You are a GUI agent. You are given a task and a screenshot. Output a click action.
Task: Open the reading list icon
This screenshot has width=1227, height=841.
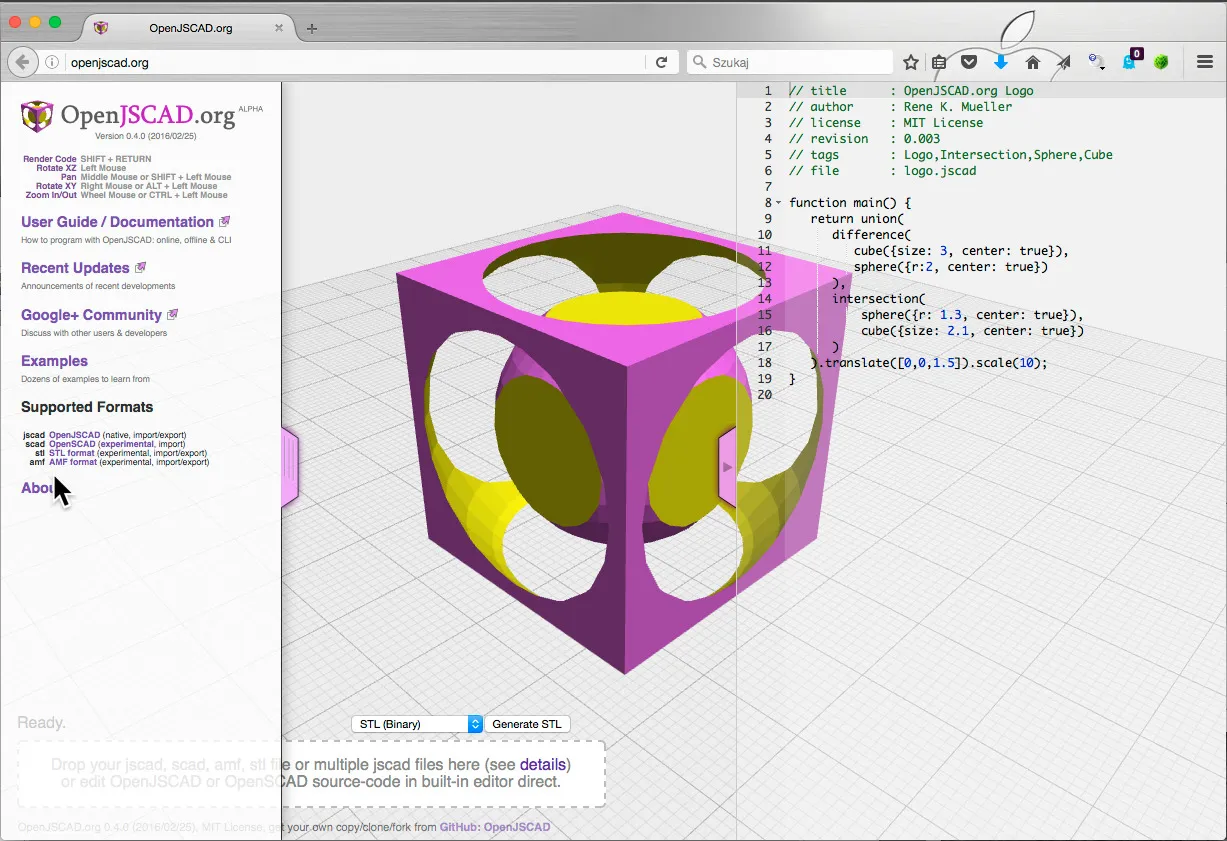(x=939, y=61)
